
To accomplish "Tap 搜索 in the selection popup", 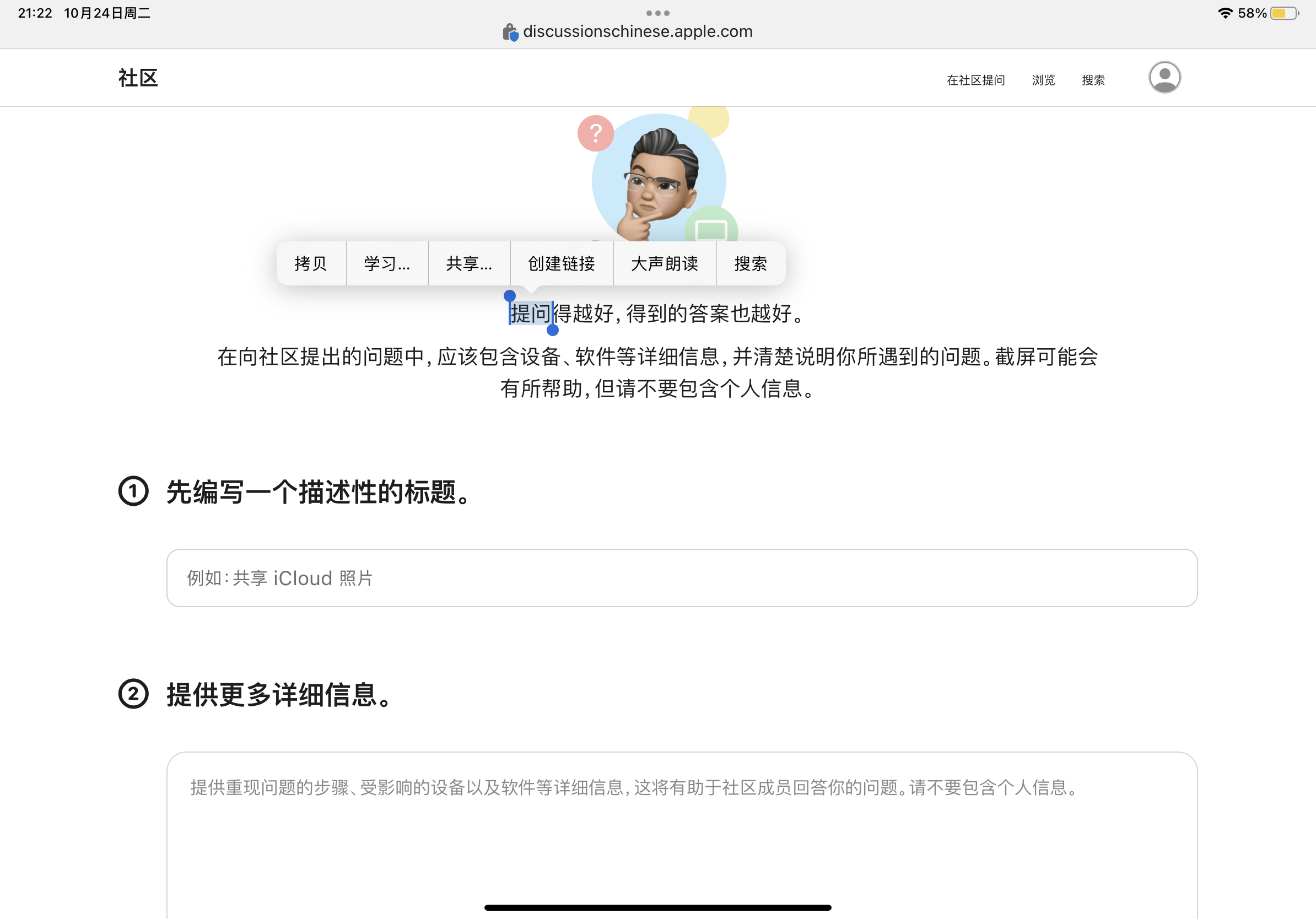I will pyautogui.click(x=750, y=263).
